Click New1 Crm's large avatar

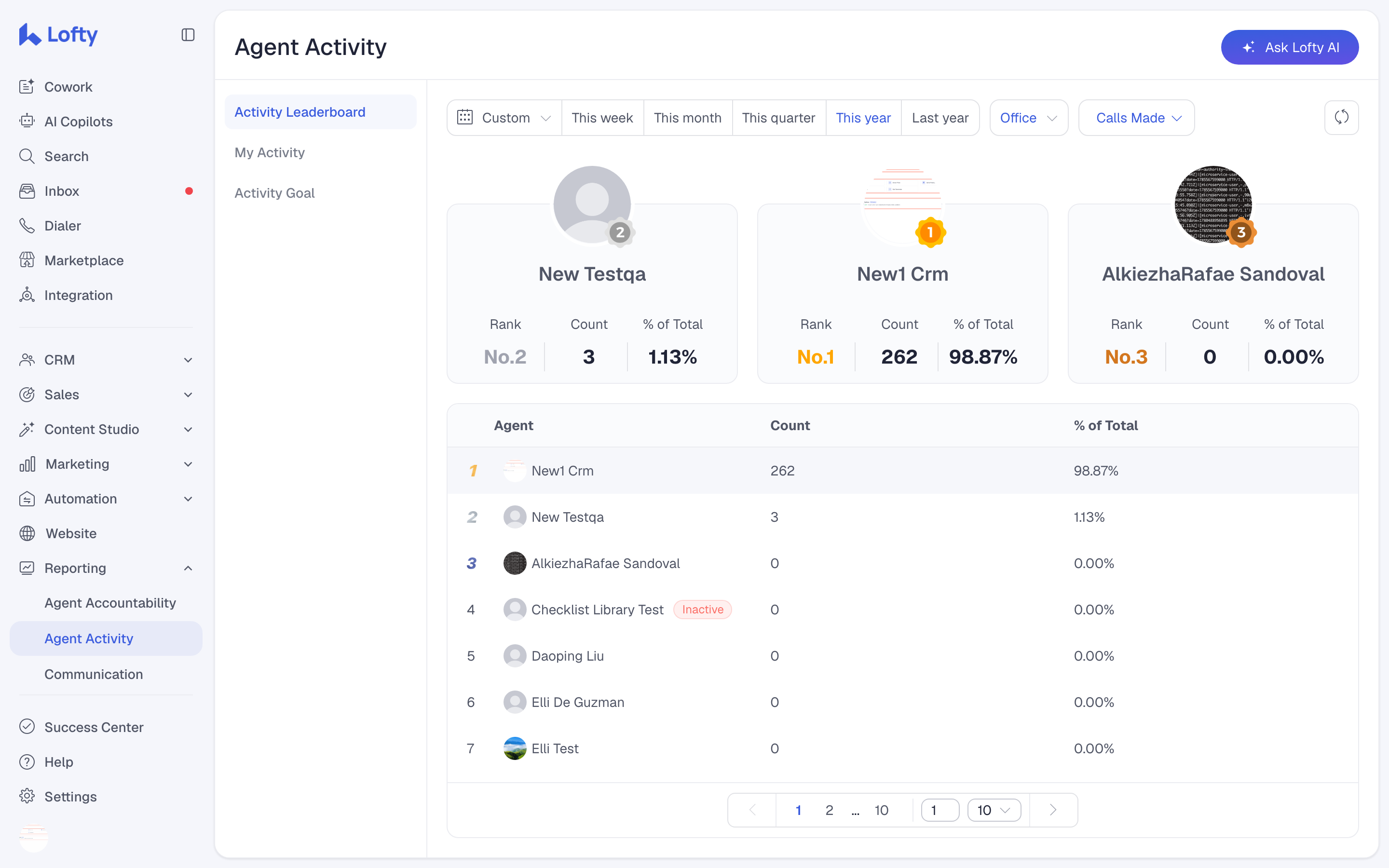coord(903,205)
